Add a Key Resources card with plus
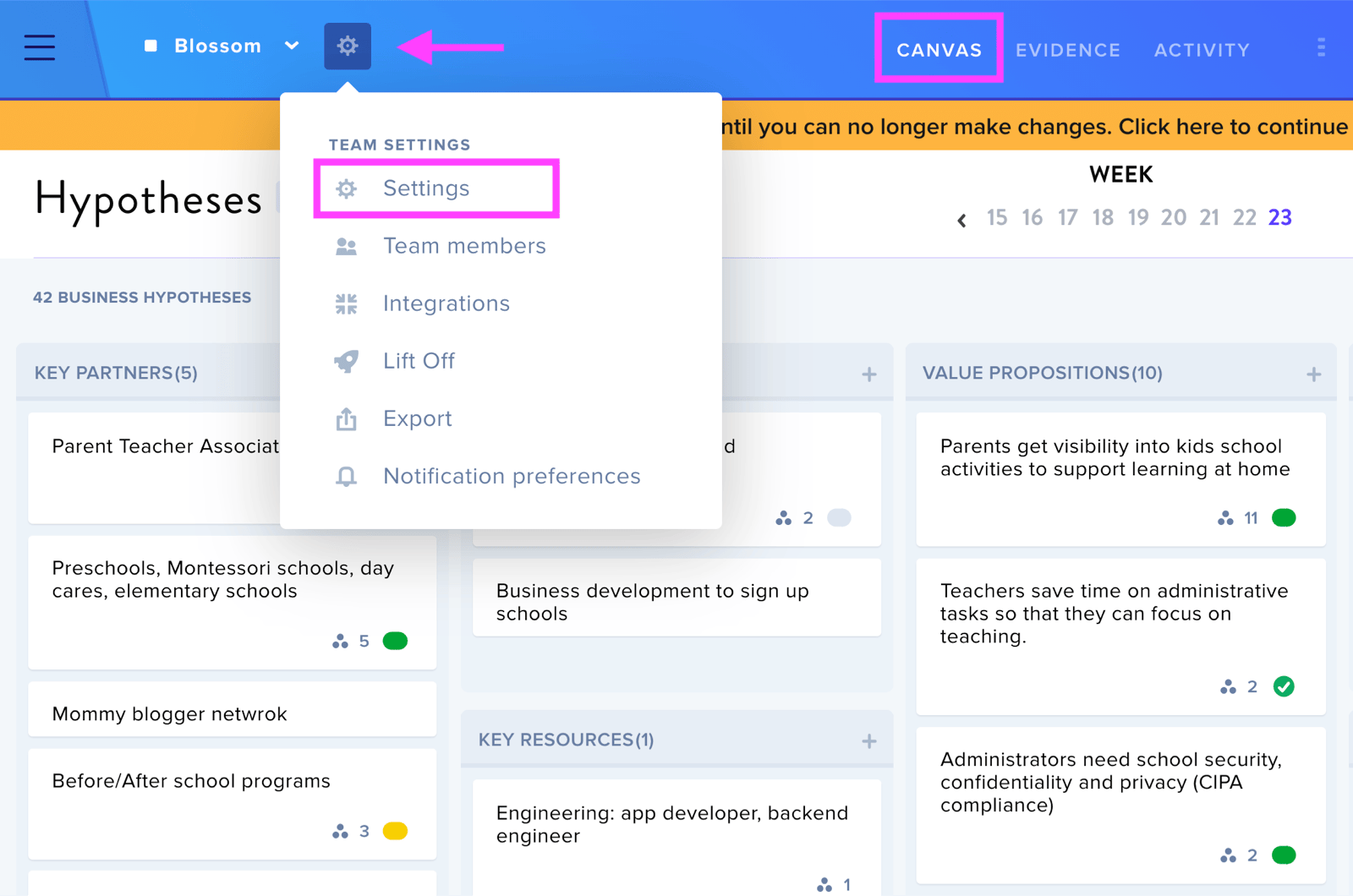1353x896 pixels. point(869,741)
